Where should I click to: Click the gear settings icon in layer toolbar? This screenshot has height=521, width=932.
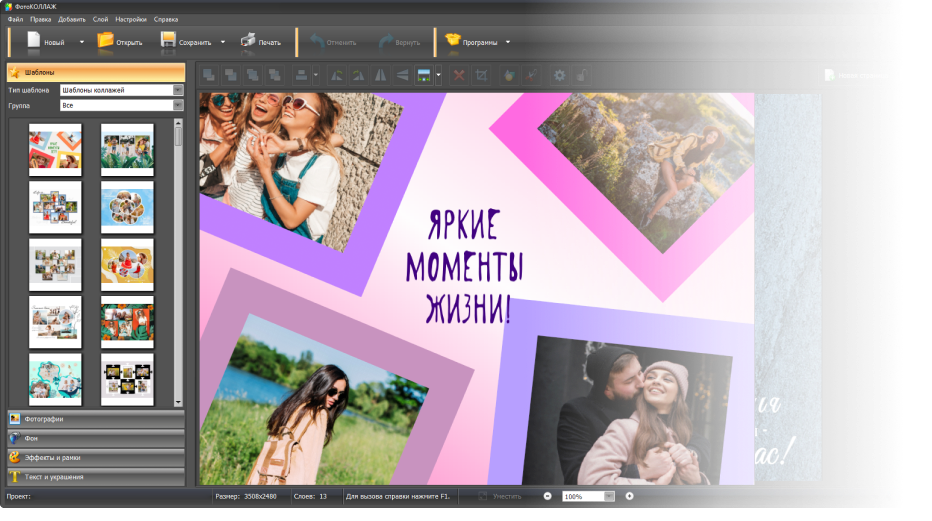[559, 75]
